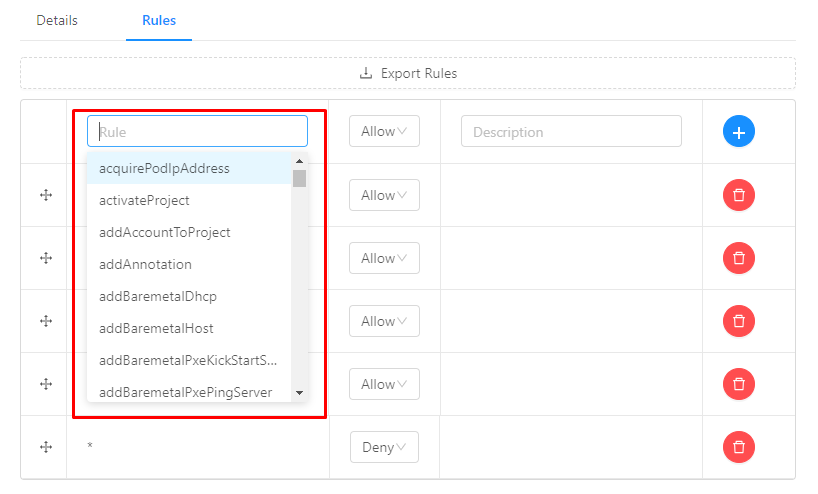Focus the Rule input field

pyautogui.click(x=197, y=131)
